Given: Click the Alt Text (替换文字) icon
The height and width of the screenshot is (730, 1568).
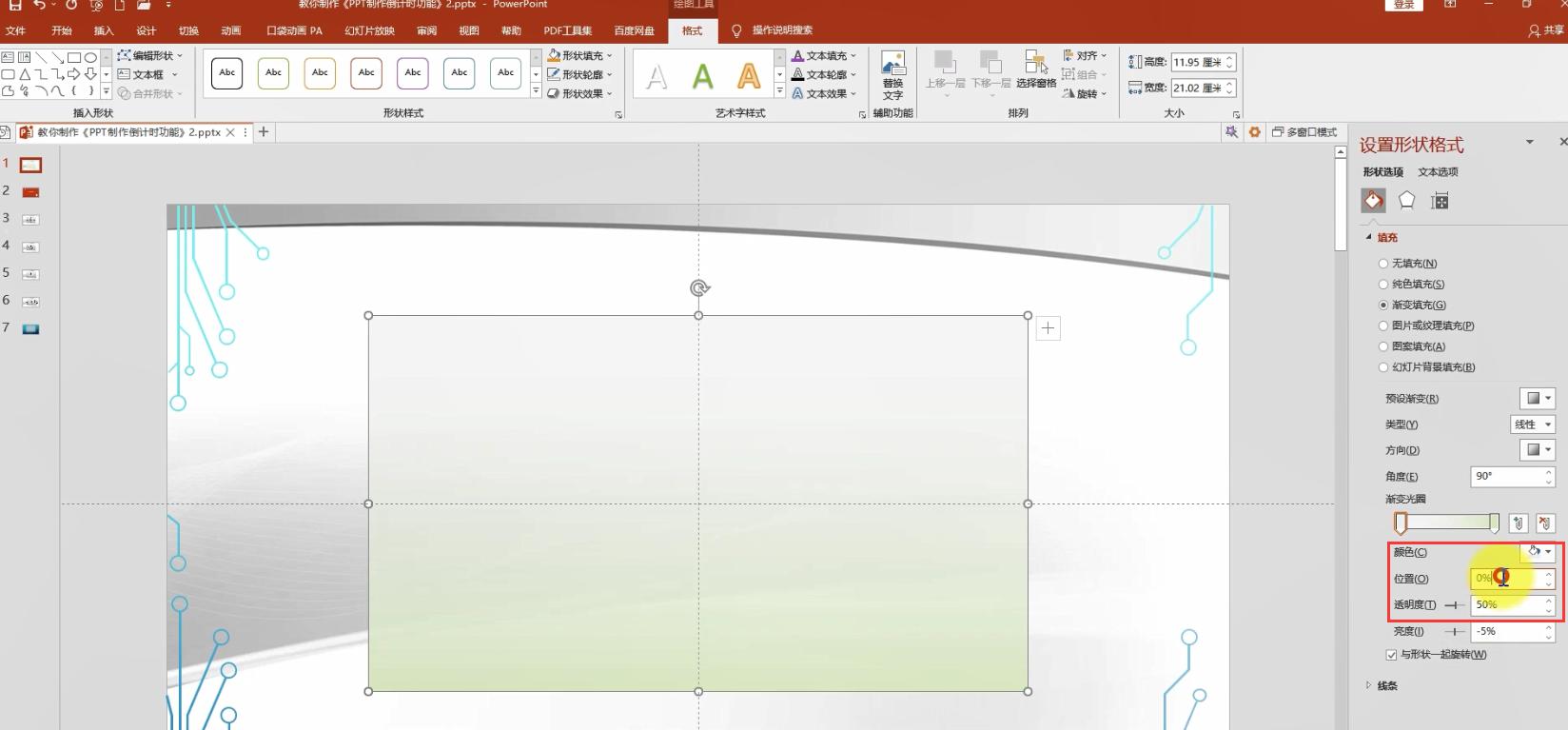Looking at the screenshot, I should [x=892, y=74].
